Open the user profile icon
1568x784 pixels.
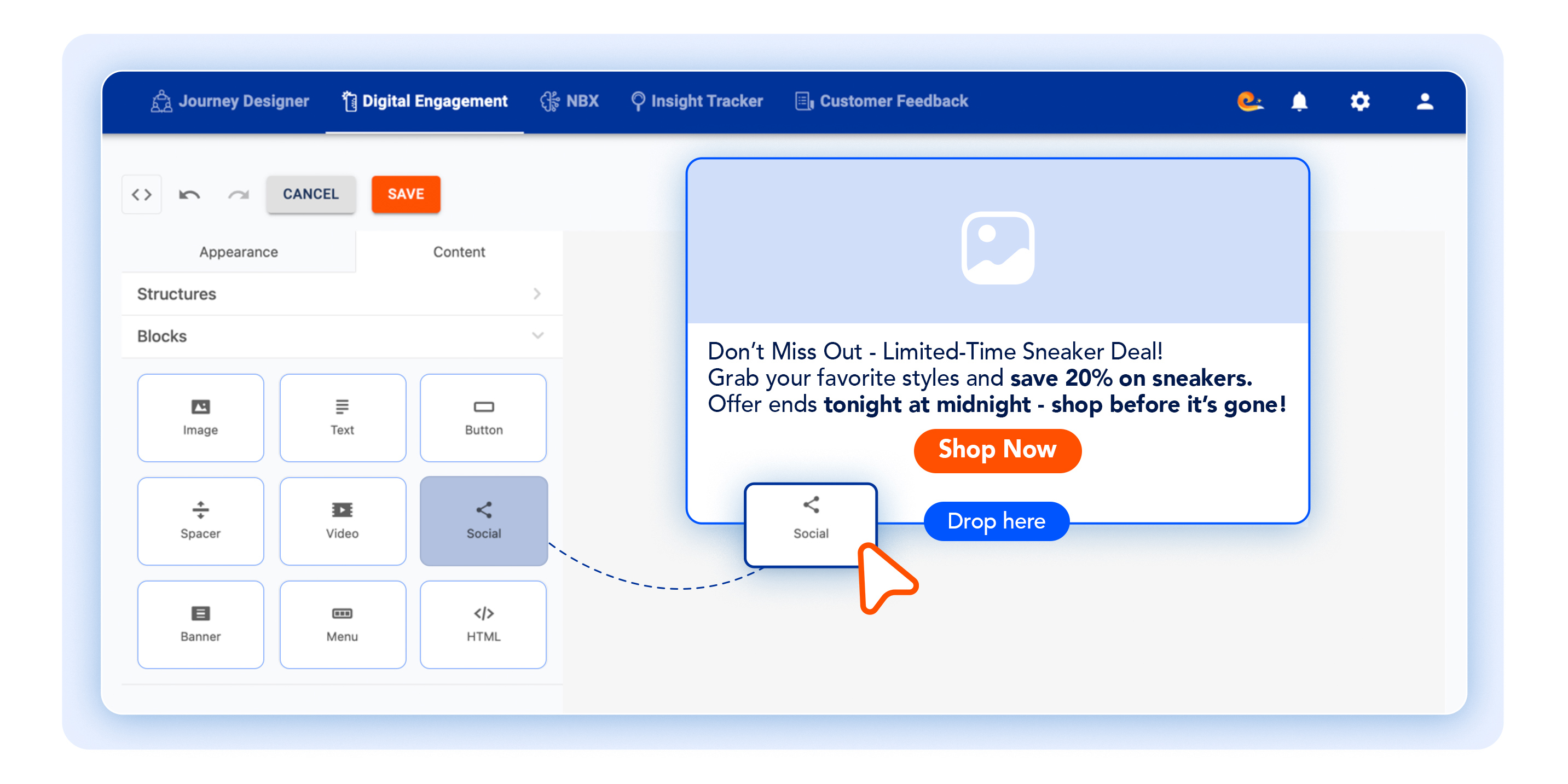point(1425,101)
